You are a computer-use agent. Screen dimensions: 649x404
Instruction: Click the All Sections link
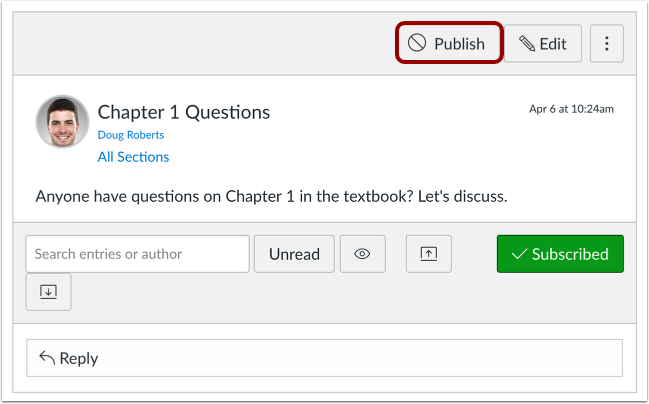click(x=133, y=156)
